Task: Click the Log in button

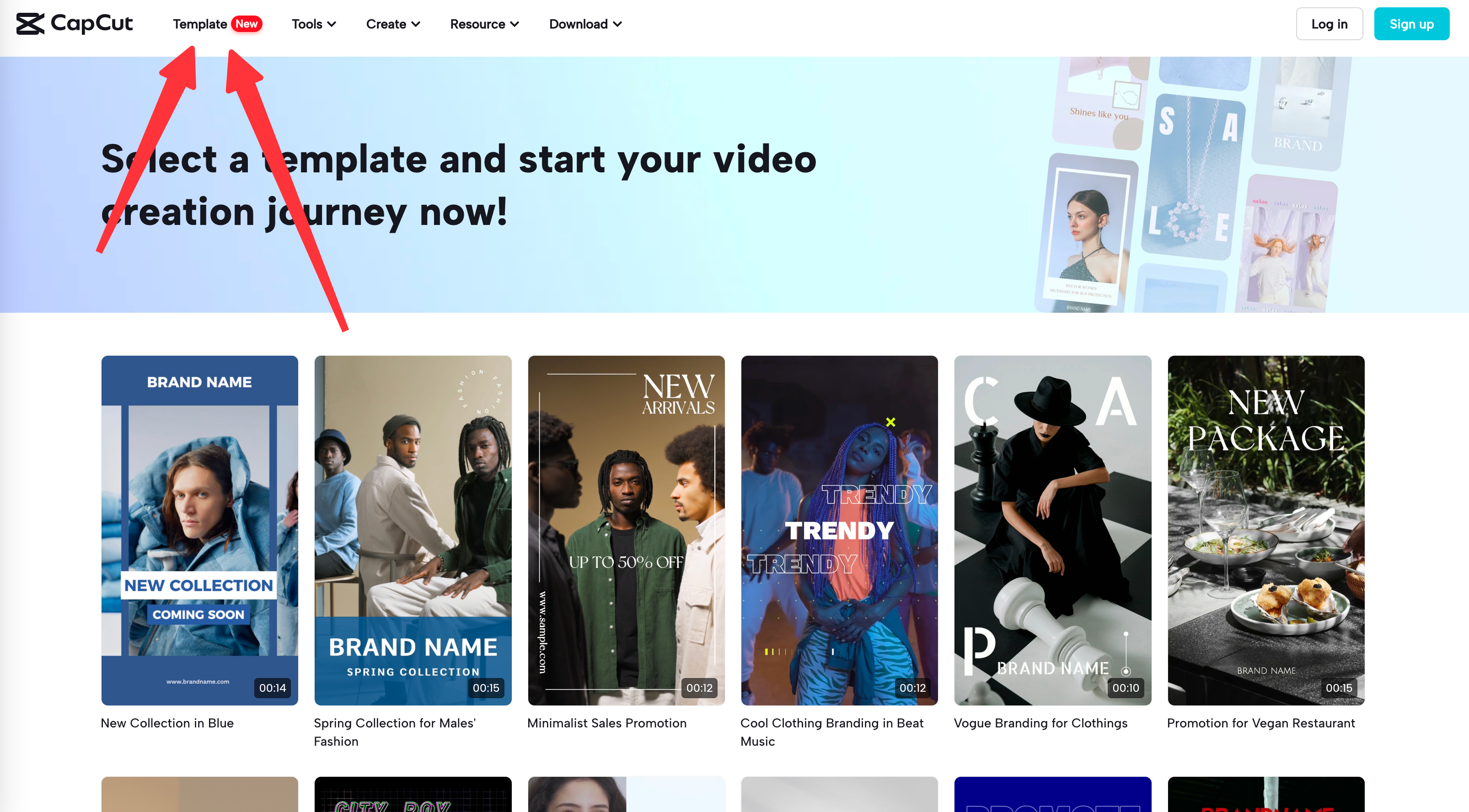Action: (1329, 24)
